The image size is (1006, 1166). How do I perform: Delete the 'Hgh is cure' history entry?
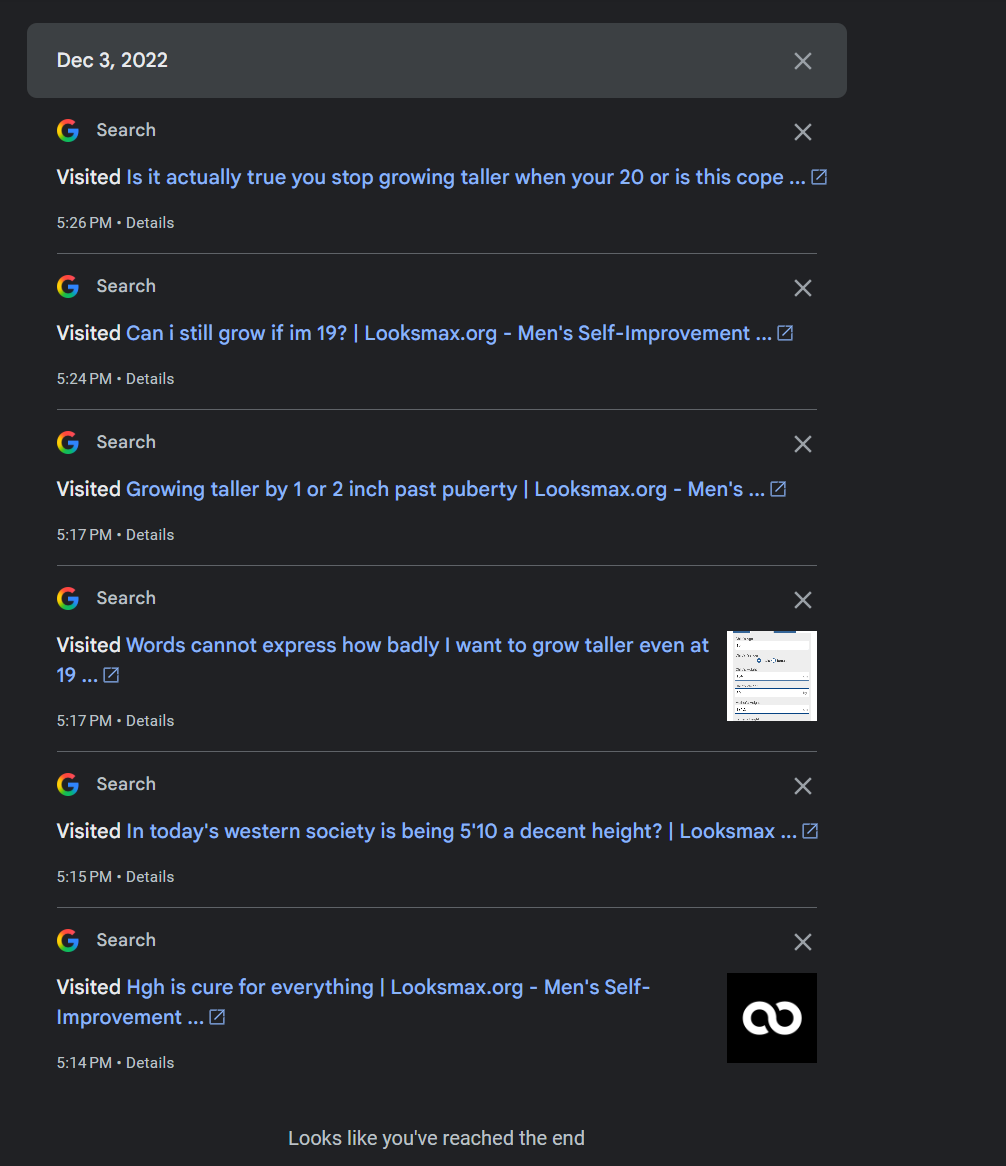[802, 942]
